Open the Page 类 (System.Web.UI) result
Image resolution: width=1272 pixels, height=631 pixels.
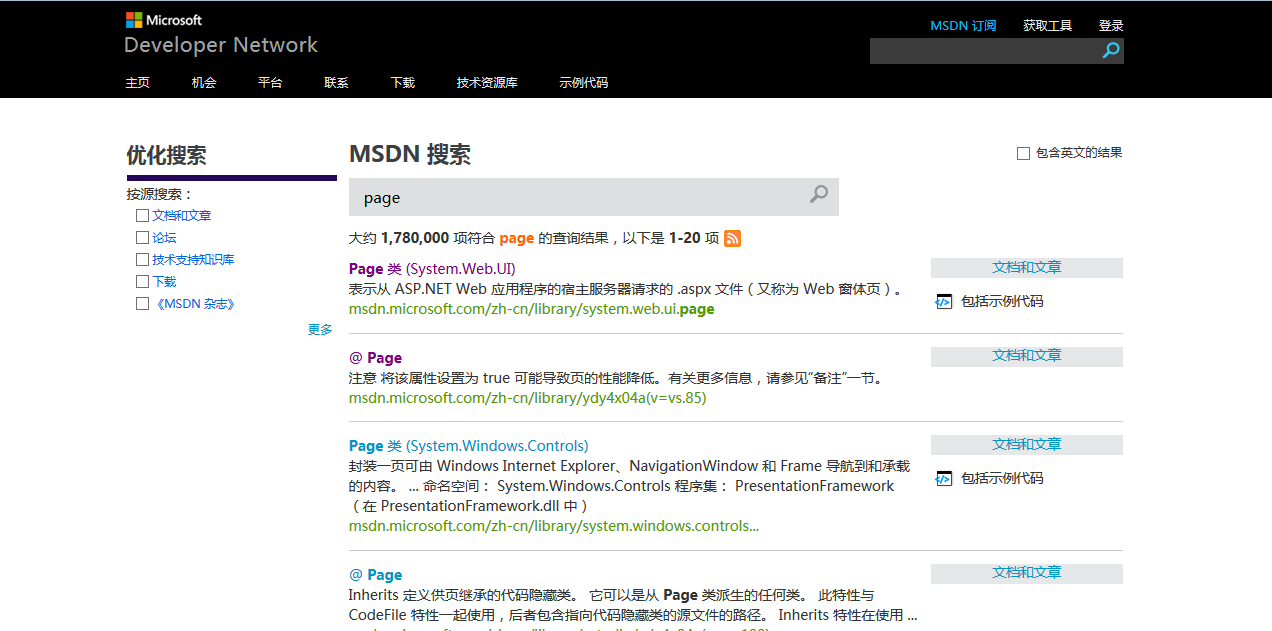pyautogui.click(x=432, y=269)
